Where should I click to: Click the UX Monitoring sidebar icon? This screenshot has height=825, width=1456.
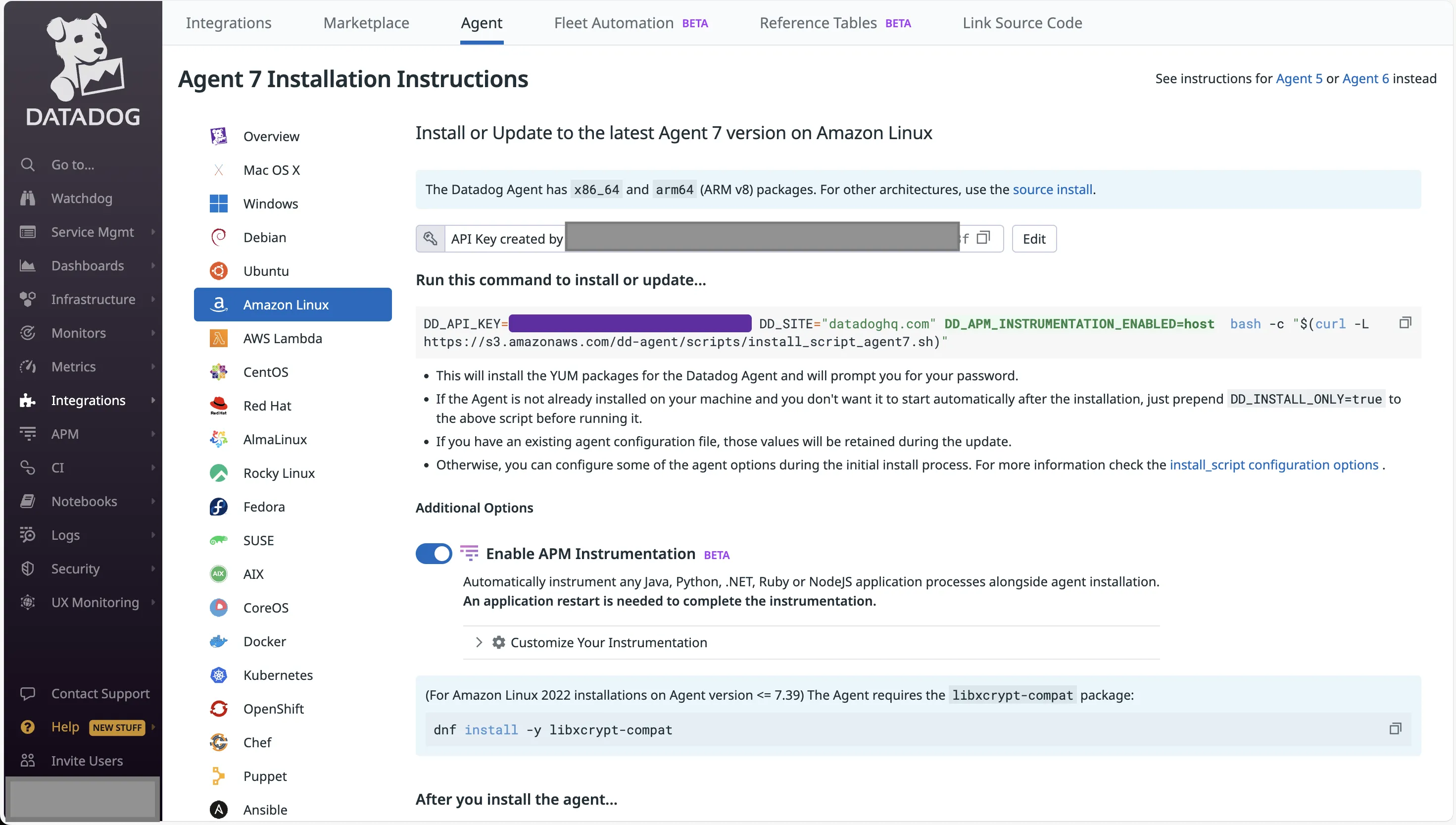28,602
